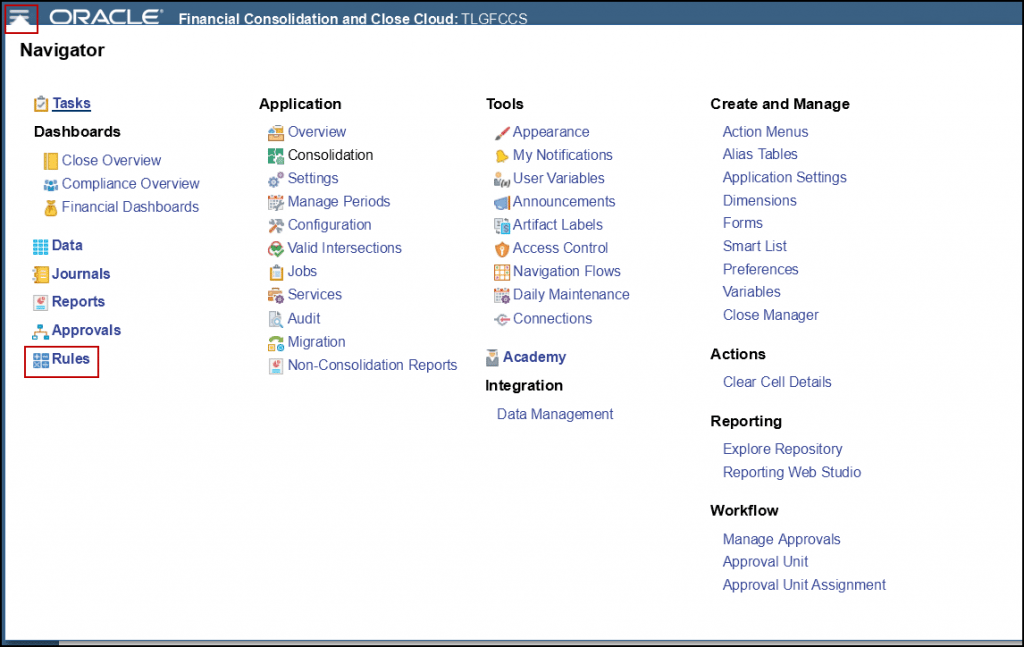
Task: Click the Application Overview icon
Action: 276,133
